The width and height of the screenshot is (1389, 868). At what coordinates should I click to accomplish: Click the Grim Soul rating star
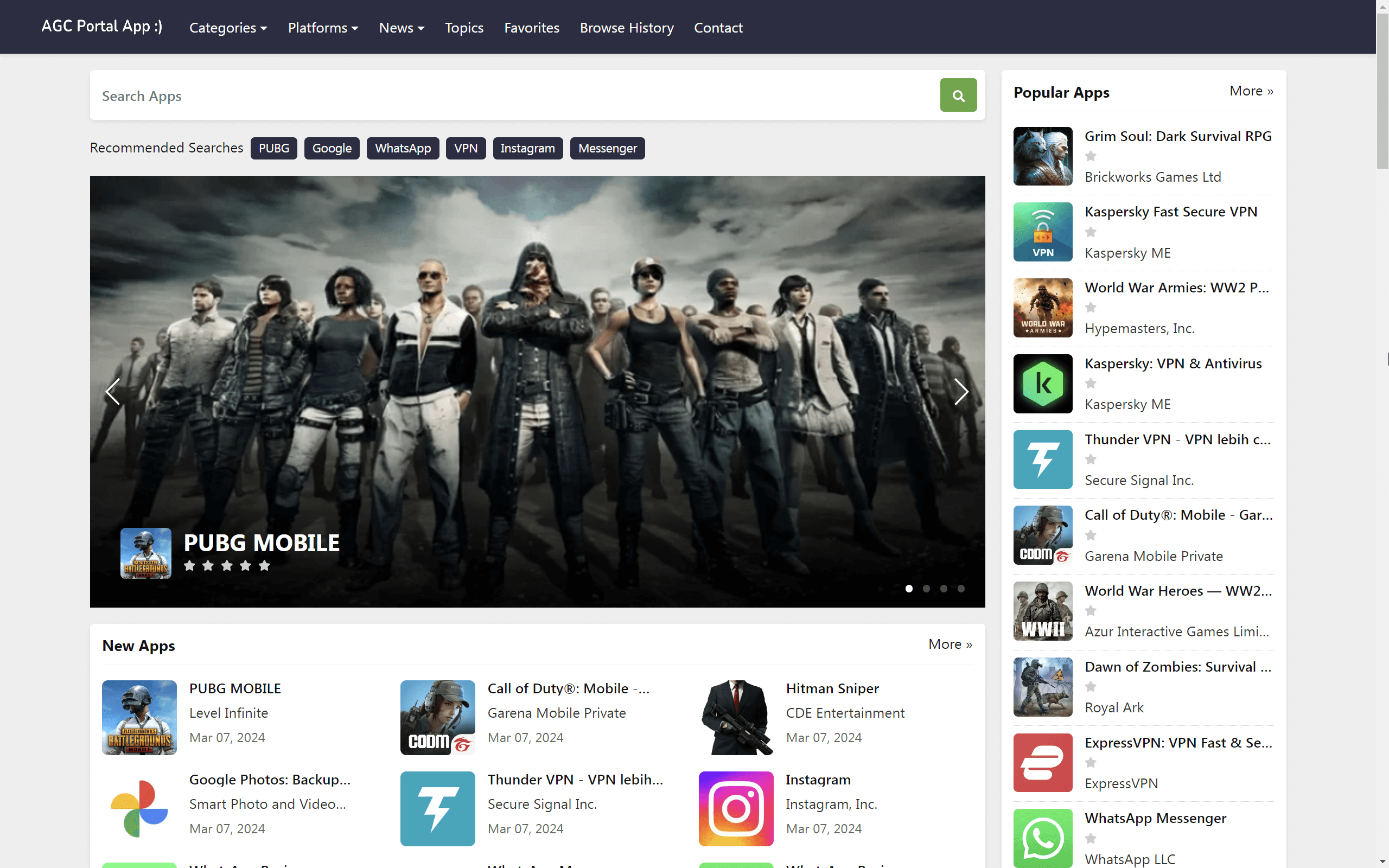pyautogui.click(x=1091, y=156)
